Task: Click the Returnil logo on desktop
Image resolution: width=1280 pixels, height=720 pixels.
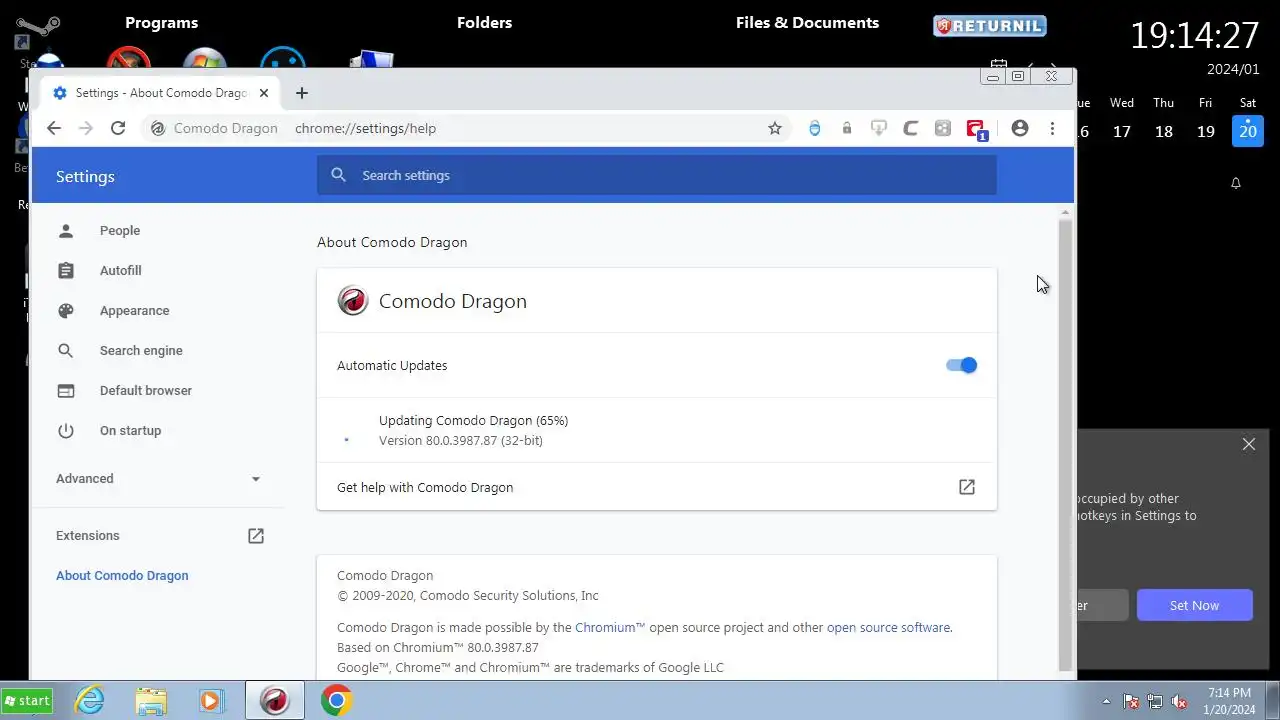Action: tap(990, 26)
